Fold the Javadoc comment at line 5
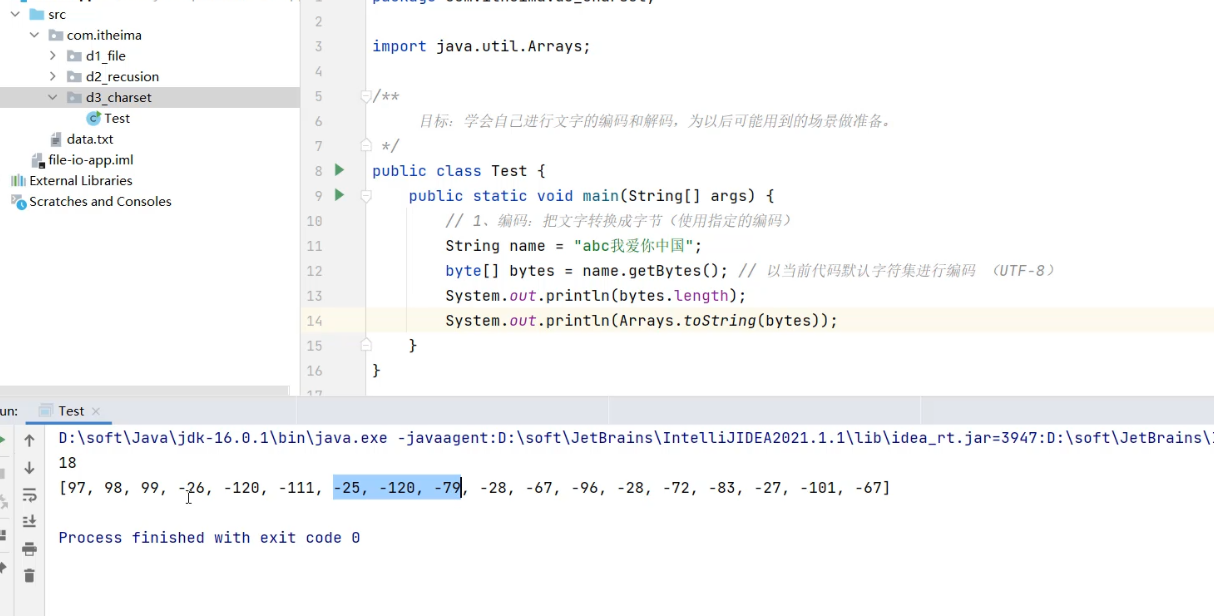 pyautogui.click(x=366, y=96)
